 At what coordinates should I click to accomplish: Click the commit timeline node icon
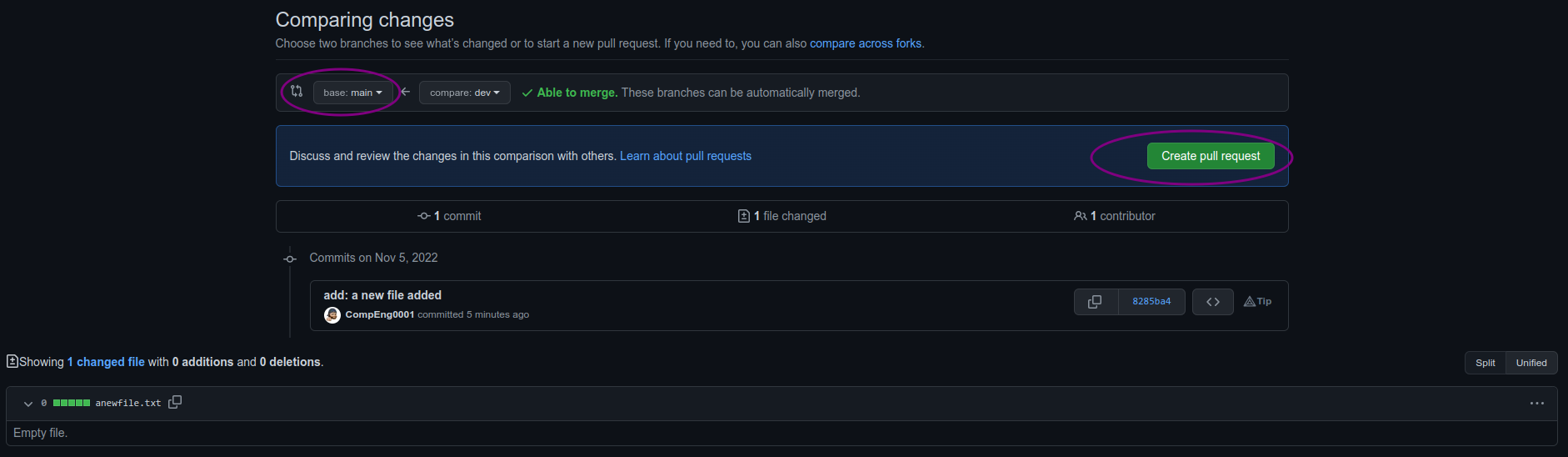tap(290, 259)
